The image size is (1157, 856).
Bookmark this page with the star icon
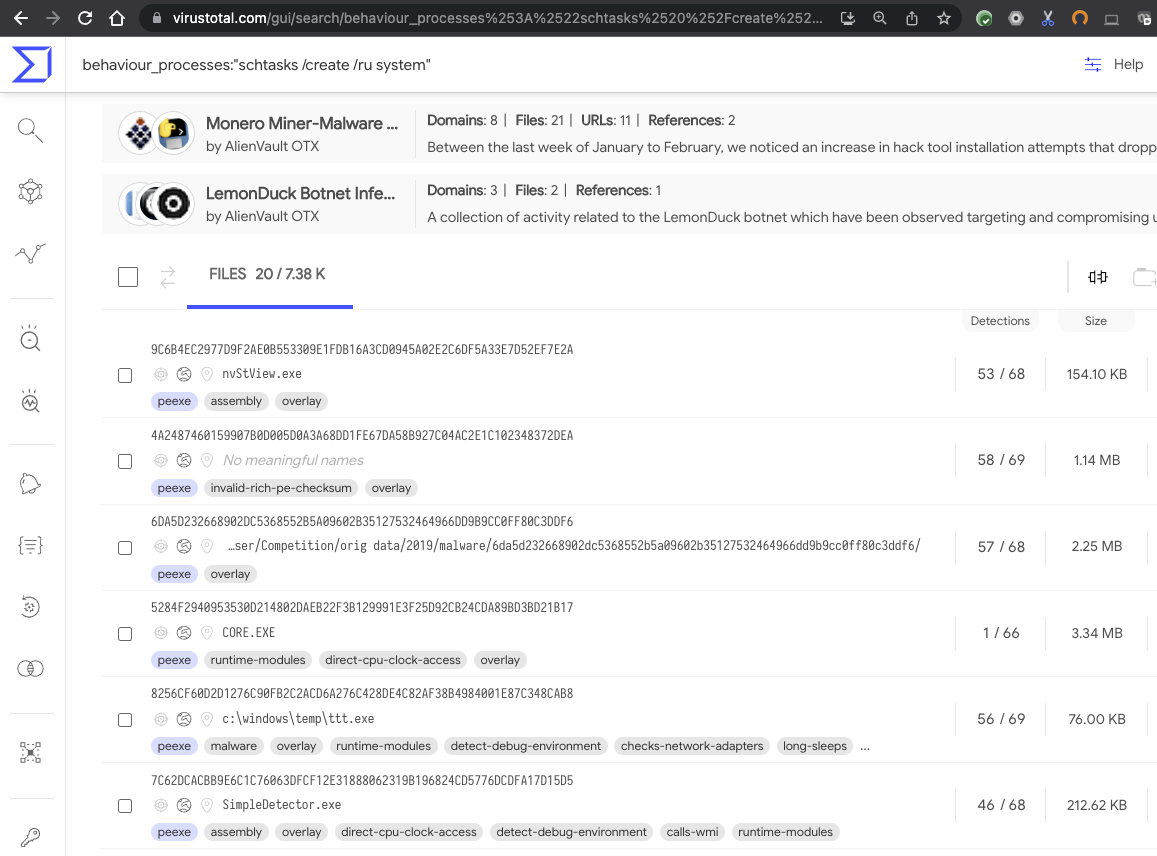pyautogui.click(x=944, y=18)
